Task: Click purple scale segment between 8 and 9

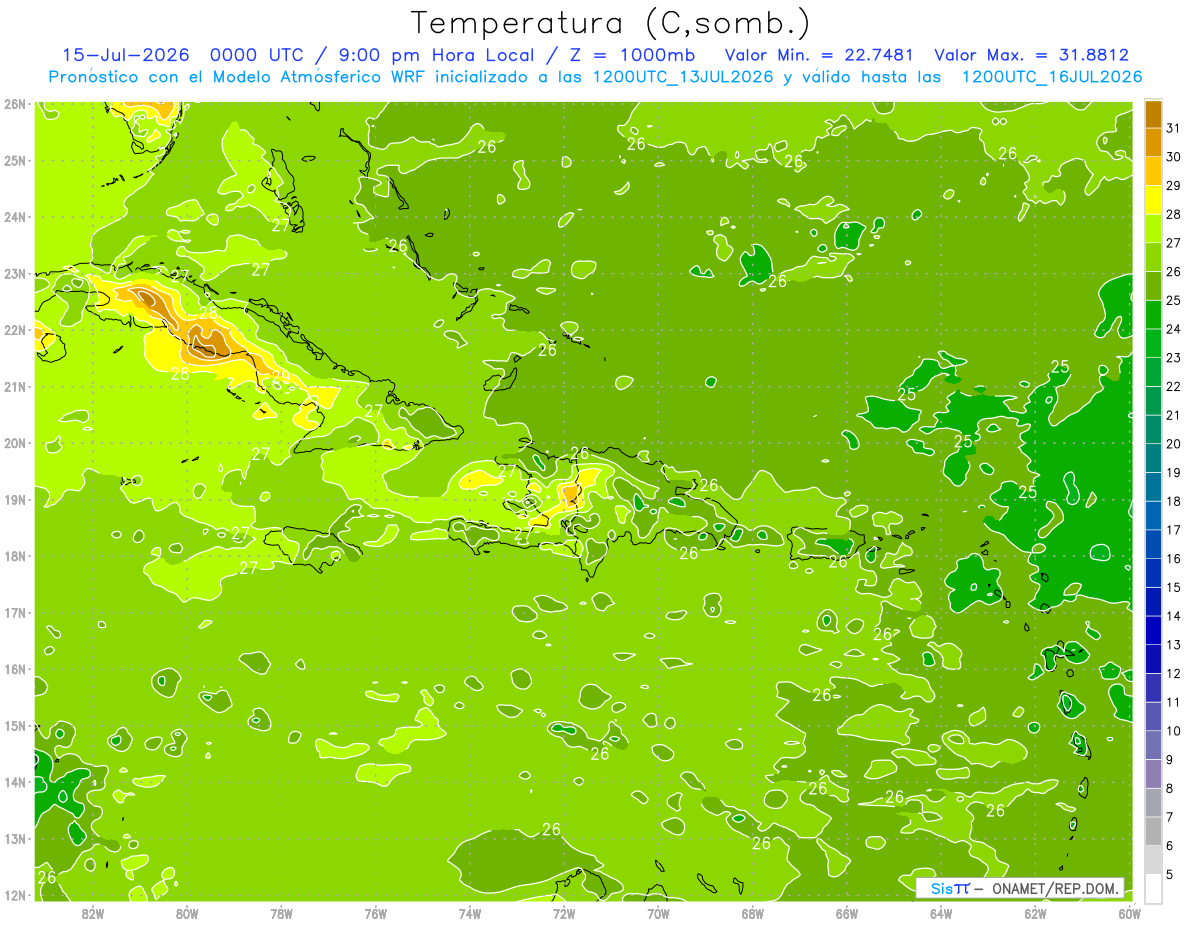Action: [1153, 774]
